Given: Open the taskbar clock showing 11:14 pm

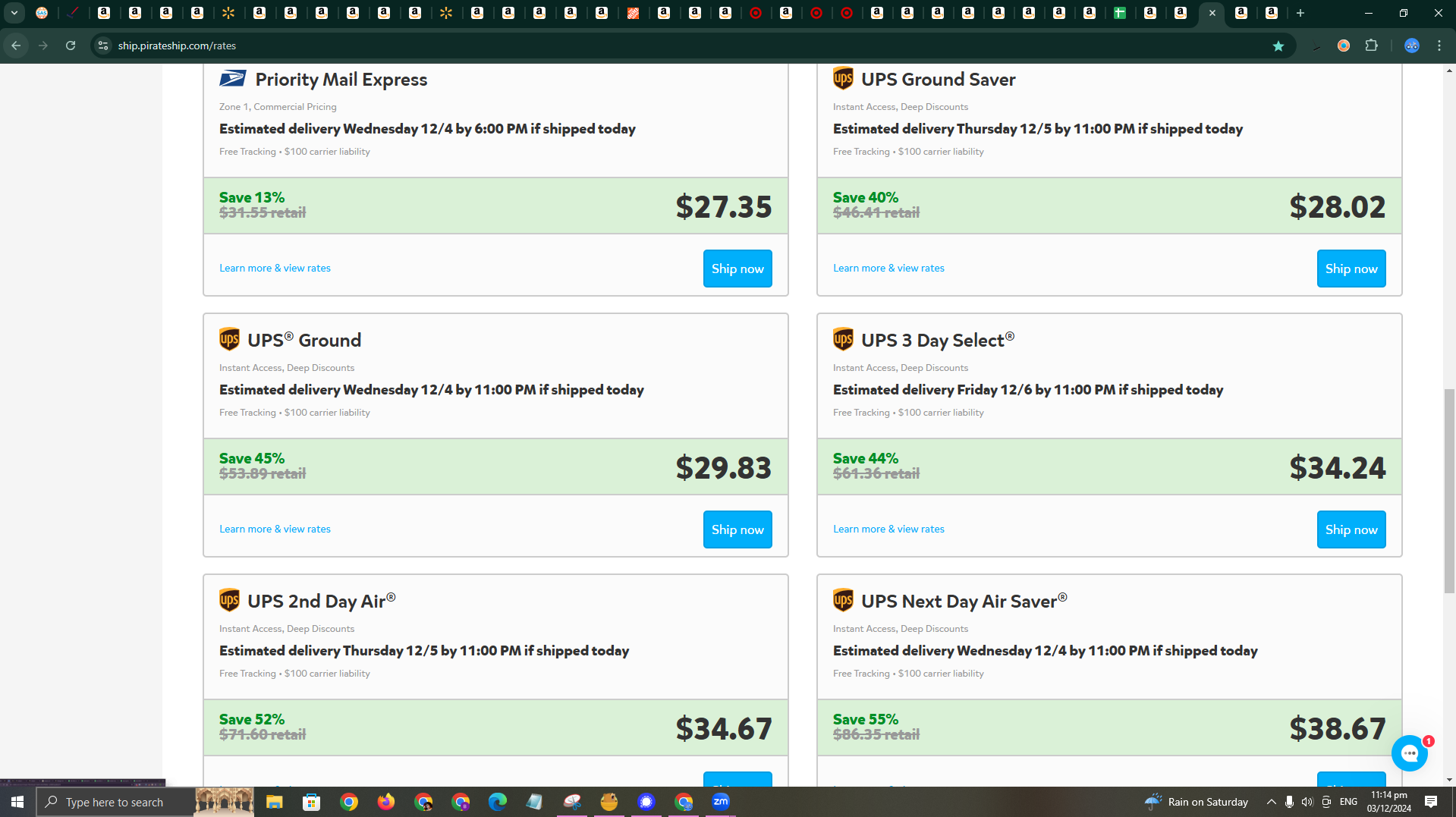Looking at the screenshot, I should pos(1388,802).
